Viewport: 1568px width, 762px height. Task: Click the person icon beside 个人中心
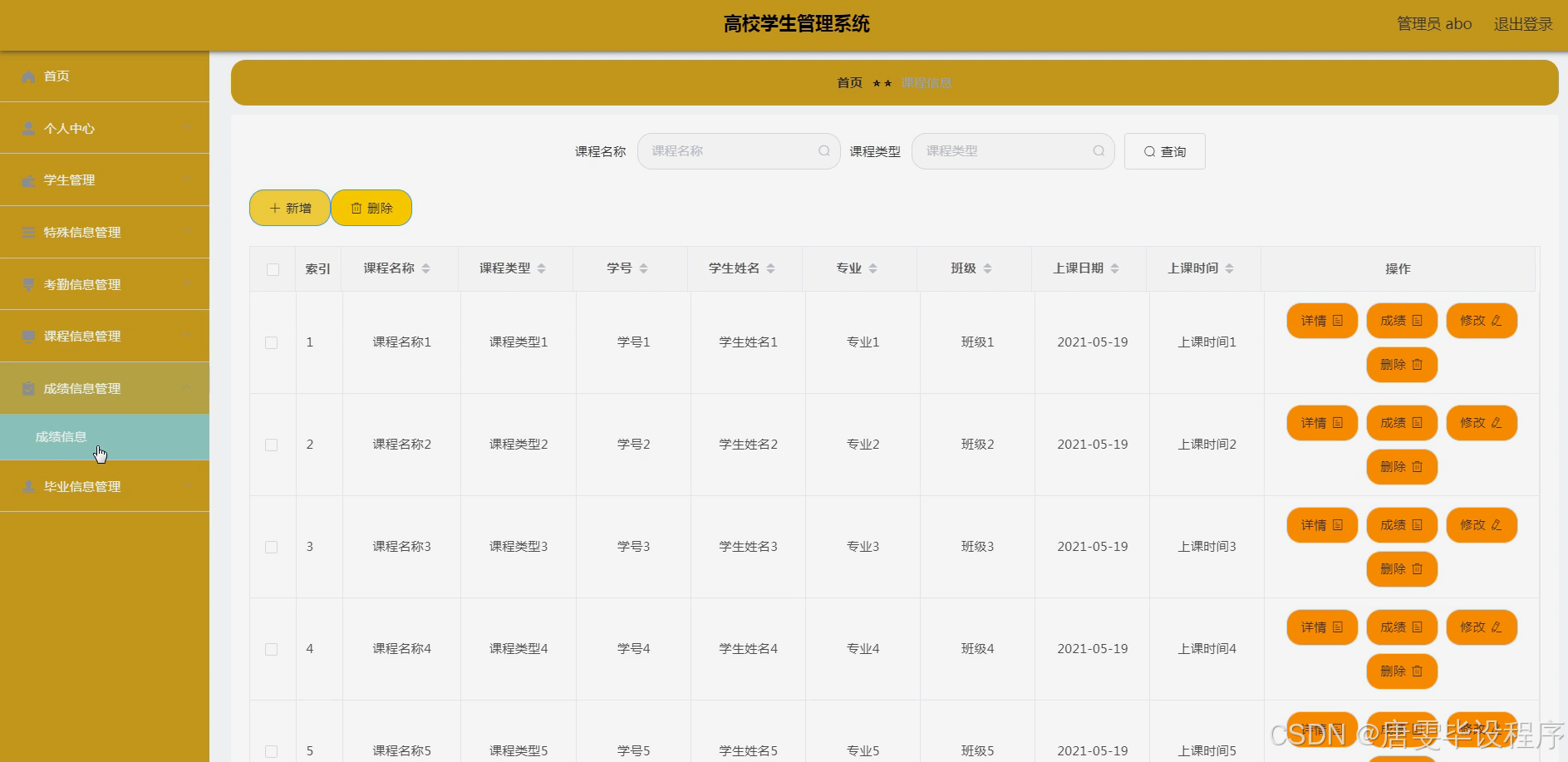[28, 129]
